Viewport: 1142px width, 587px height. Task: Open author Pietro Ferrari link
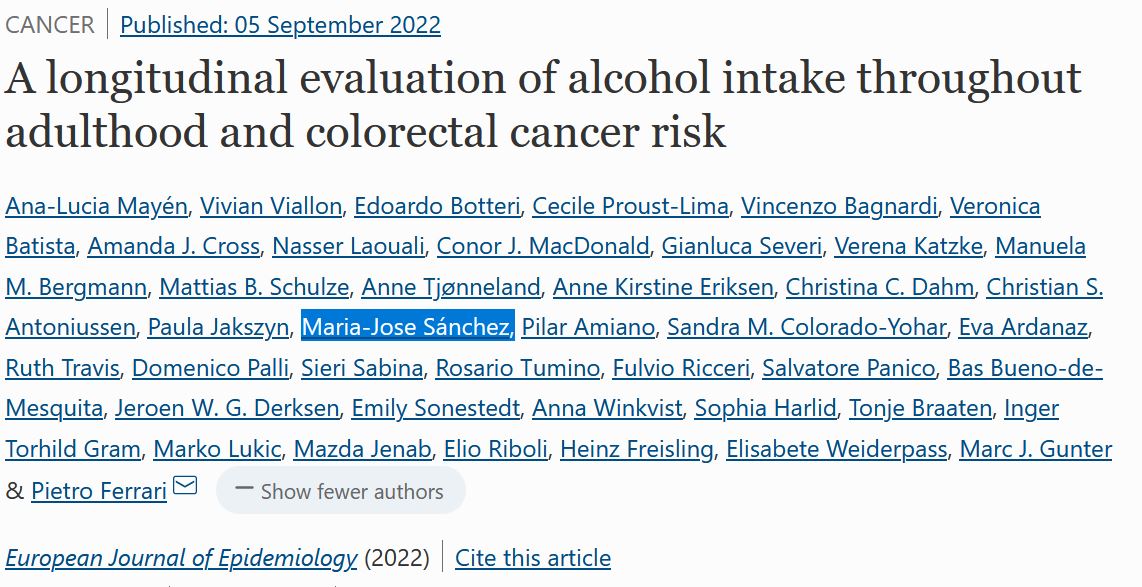(x=99, y=491)
